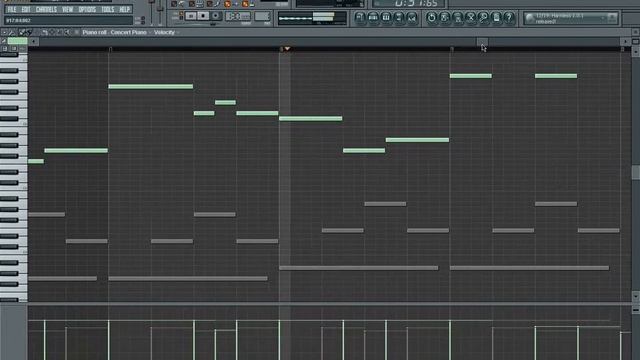Click the vertical scrollbar up arrow
This screenshot has width=640, height=360.
click(636, 52)
